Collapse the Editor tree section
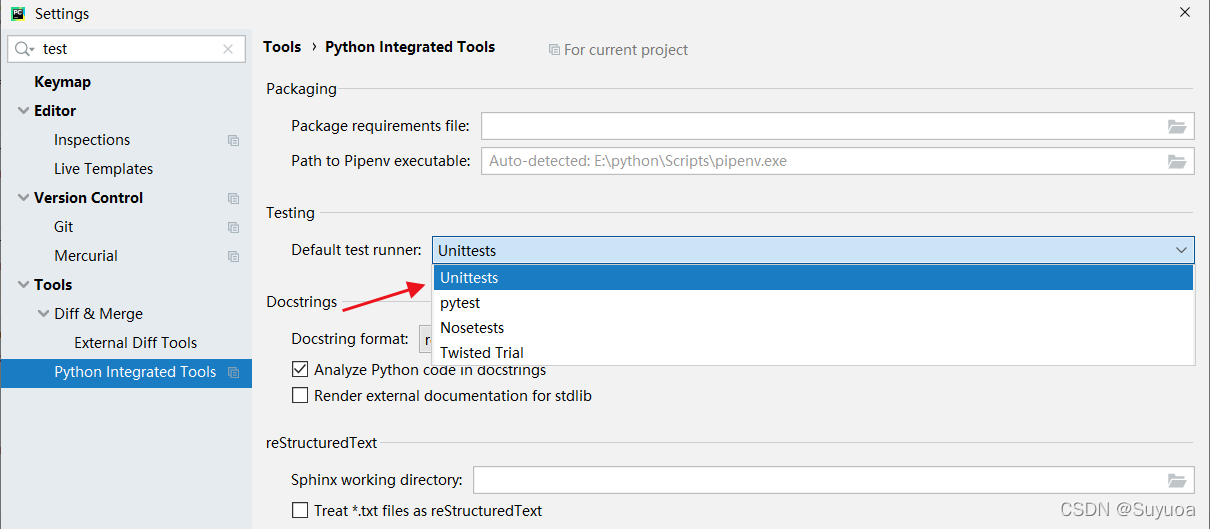1210x529 pixels. tap(23, 111)
